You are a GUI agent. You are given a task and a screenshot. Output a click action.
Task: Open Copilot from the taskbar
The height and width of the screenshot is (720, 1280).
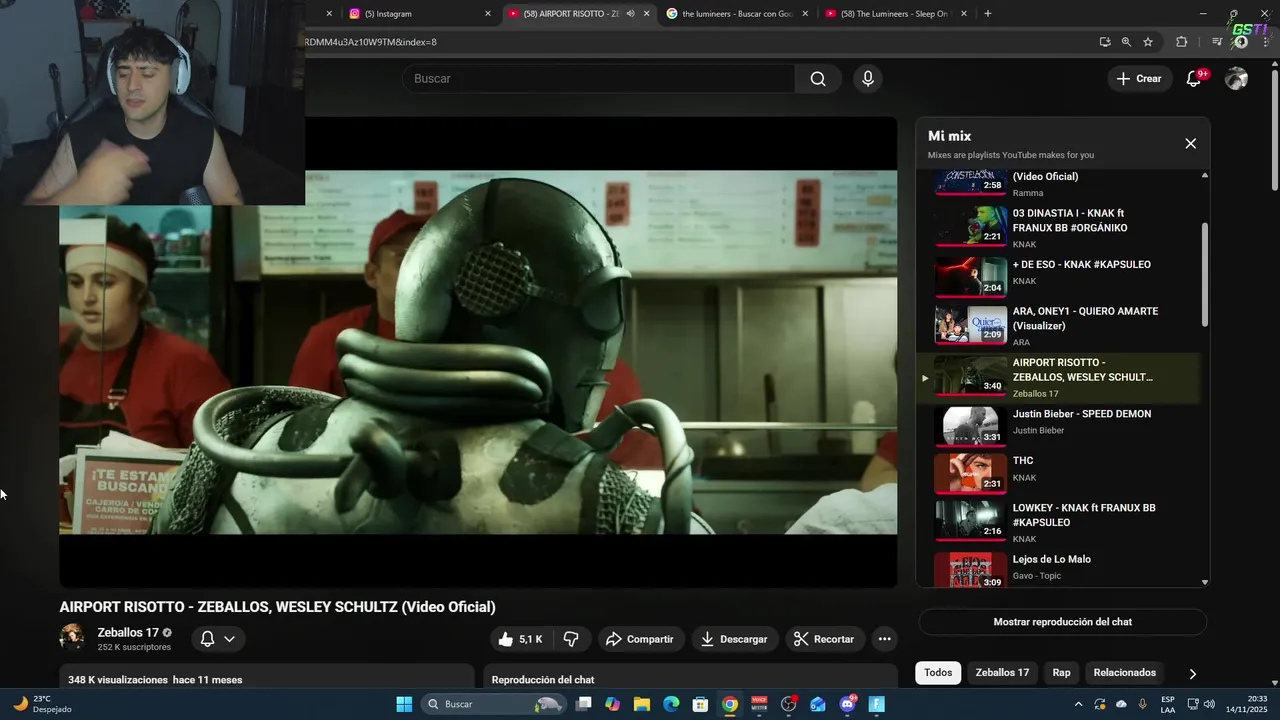[x=613, y=704]
